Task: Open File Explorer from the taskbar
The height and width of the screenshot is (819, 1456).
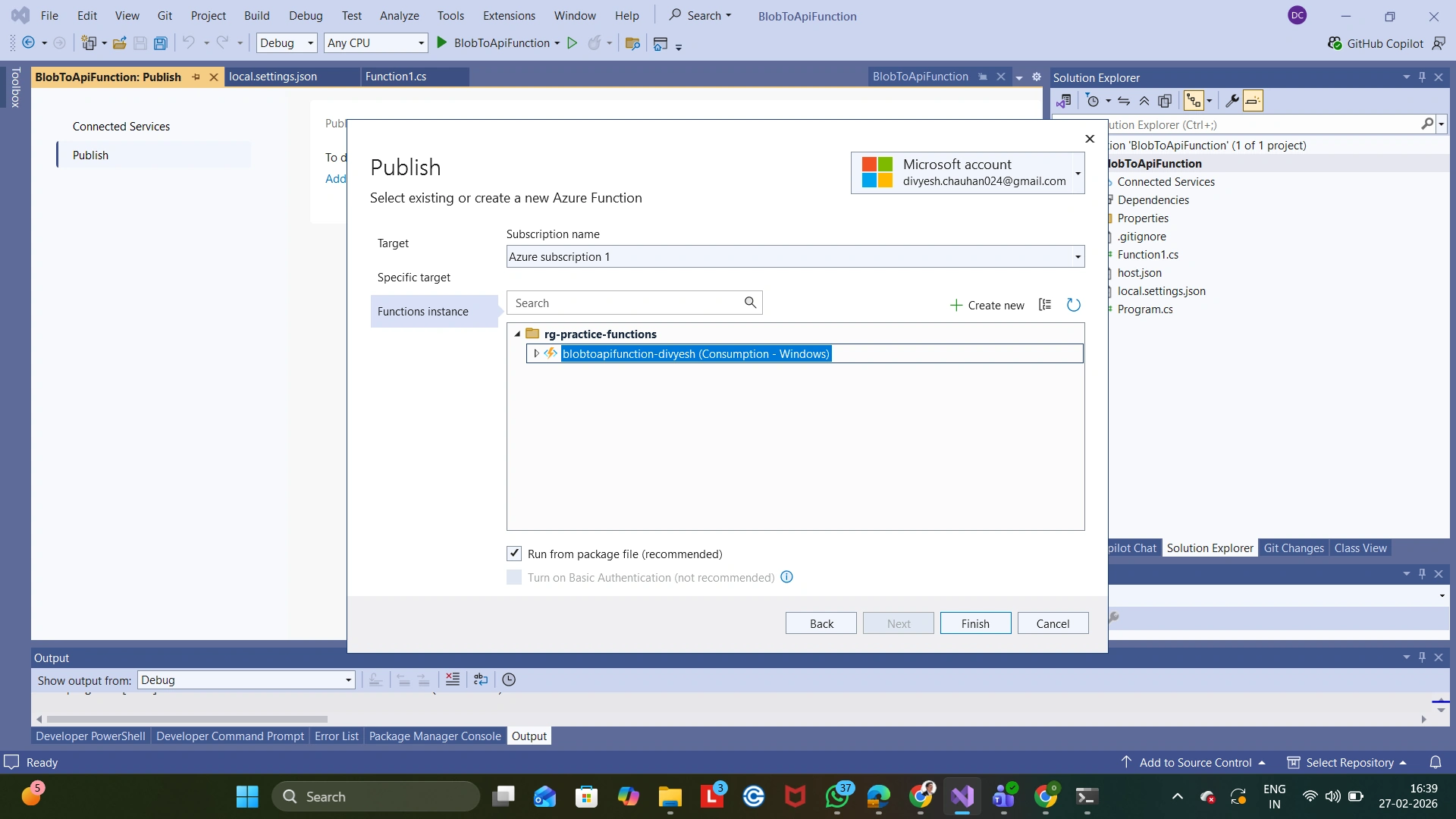Action: 670,797
